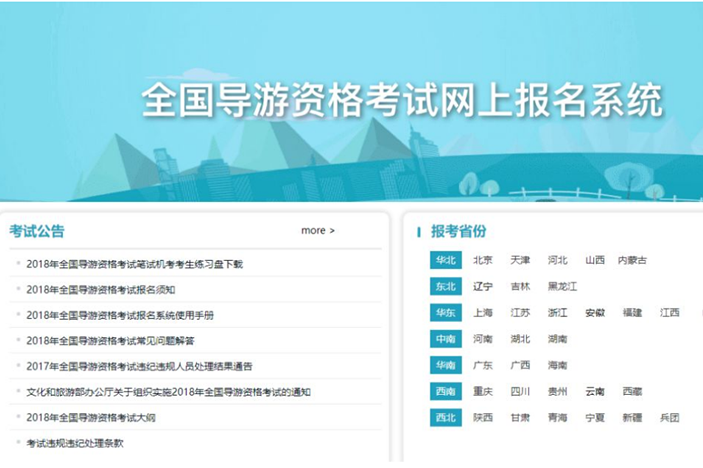Open 2018年全国导游资格考试常见问题解答 link
Image resolution: width=703 pixels, height=468 pixels.
(x=110, y=341)
